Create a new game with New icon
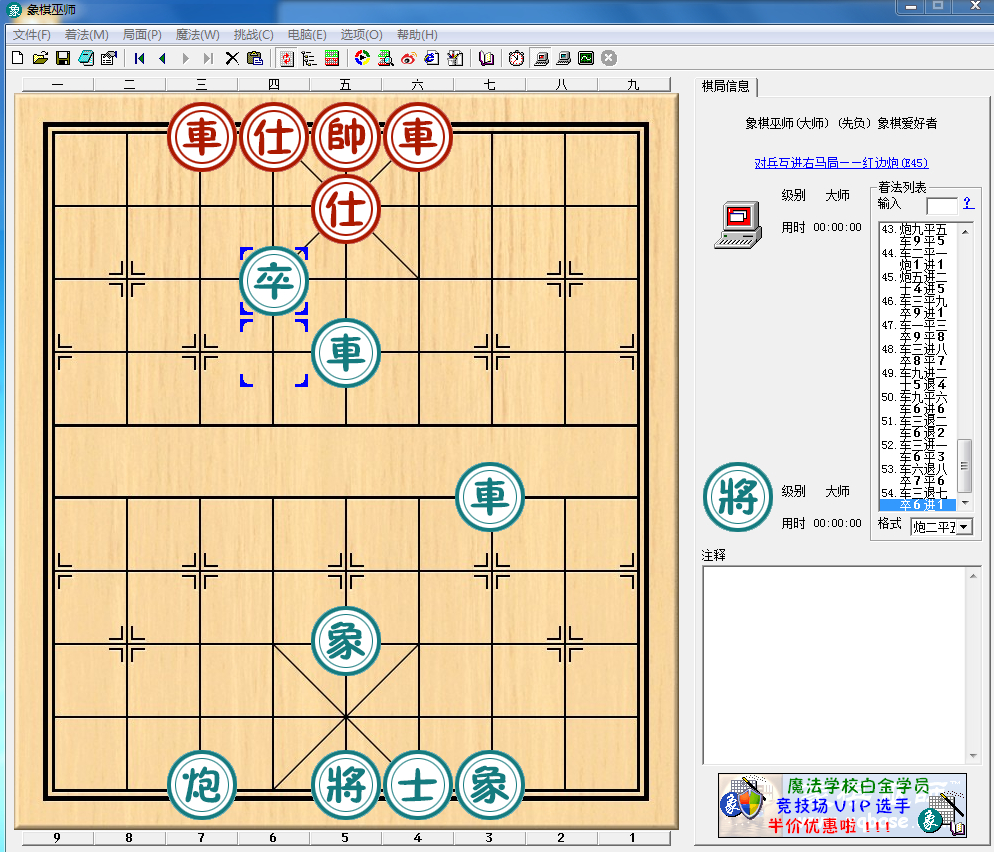994x852 pixels. [18, 58]
